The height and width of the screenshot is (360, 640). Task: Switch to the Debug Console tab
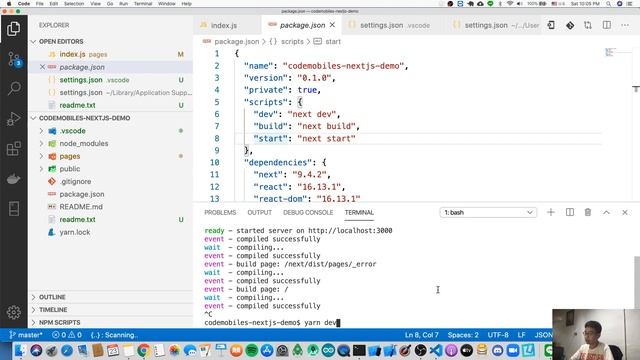[308, 212]
